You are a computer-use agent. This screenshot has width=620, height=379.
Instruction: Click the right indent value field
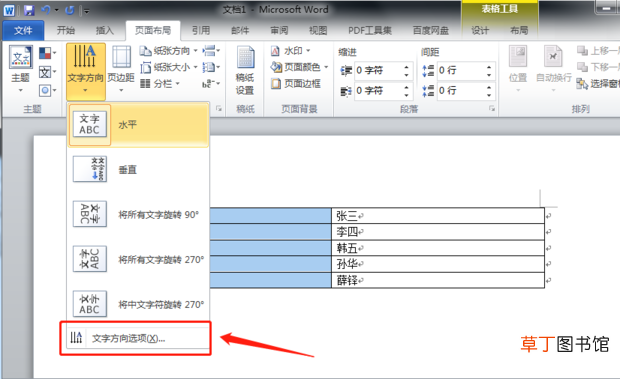(x=378, y=91)
